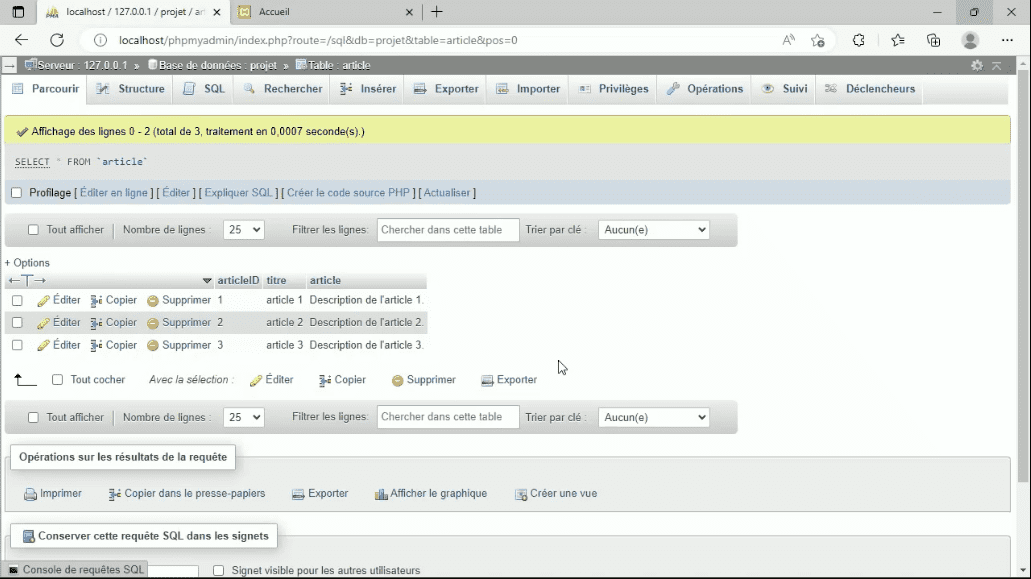
Task: Select the Éditer pencil icon for row 1
Action: [46, 300]
